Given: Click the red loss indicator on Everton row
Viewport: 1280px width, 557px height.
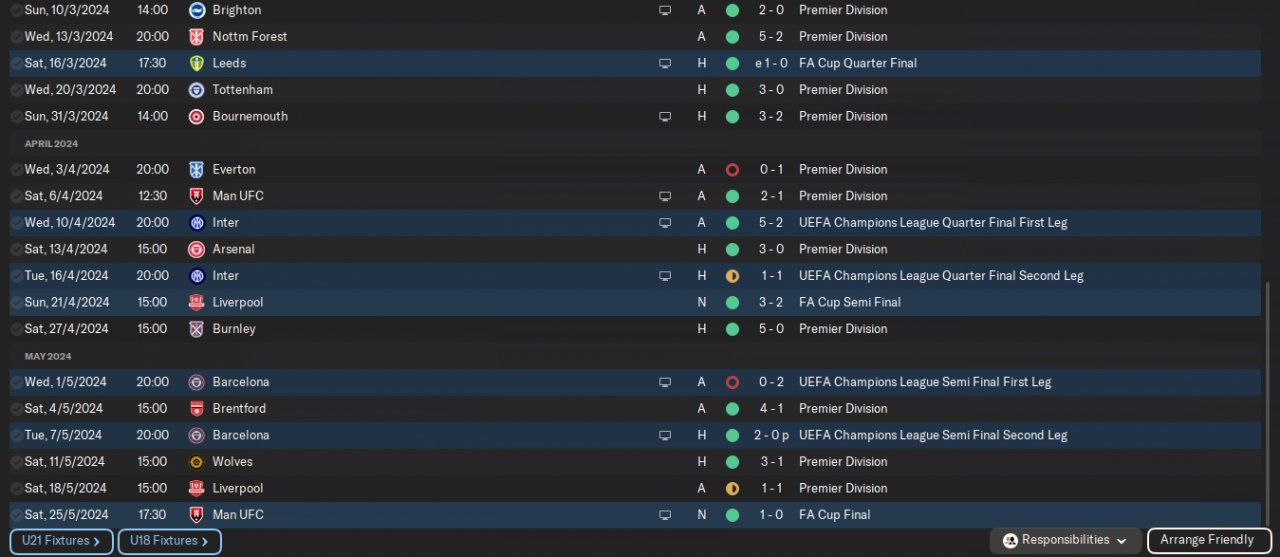Looking at the screenshot, I should (732, 170).
